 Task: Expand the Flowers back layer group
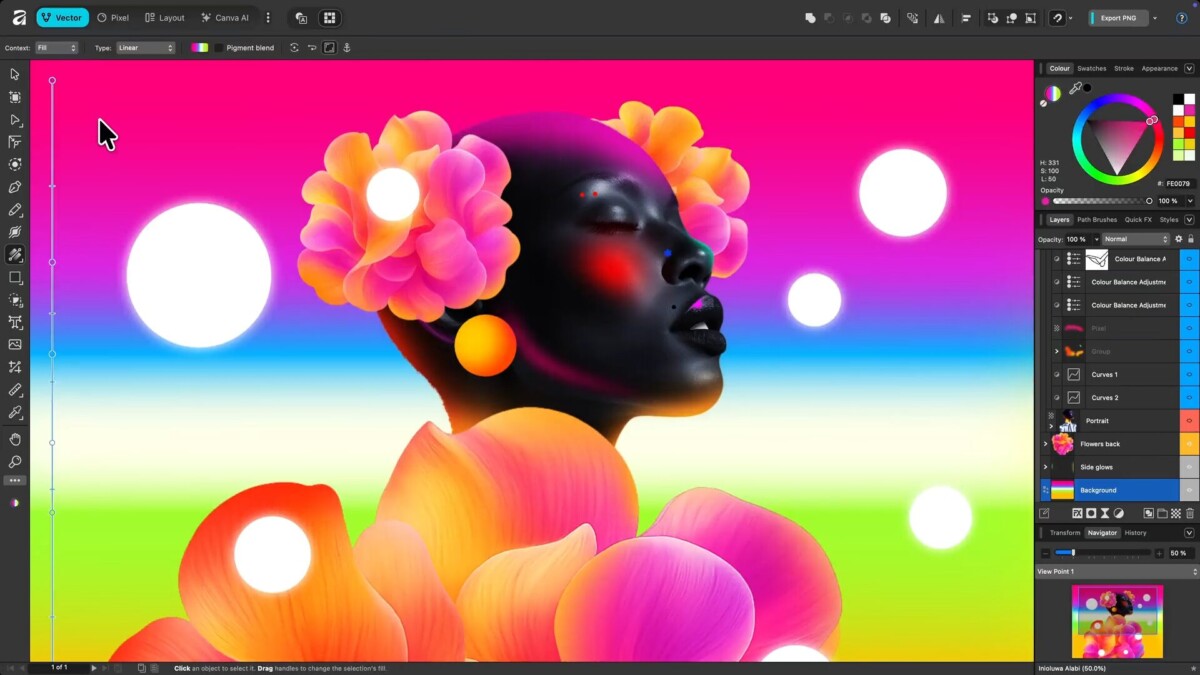coord(1045,444)
